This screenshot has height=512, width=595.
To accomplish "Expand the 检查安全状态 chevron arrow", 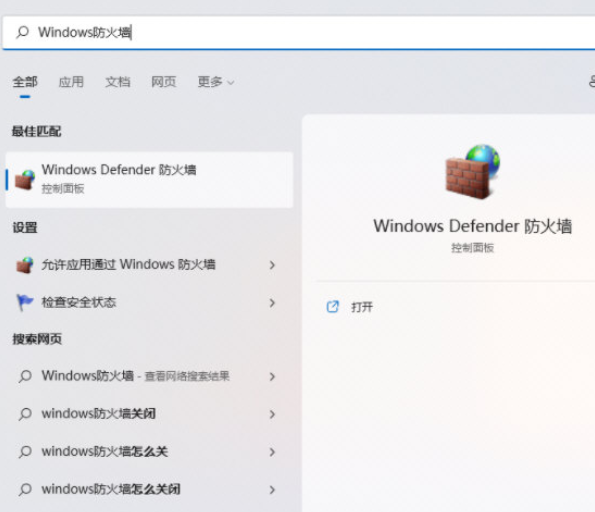I will tap(272, 303).
